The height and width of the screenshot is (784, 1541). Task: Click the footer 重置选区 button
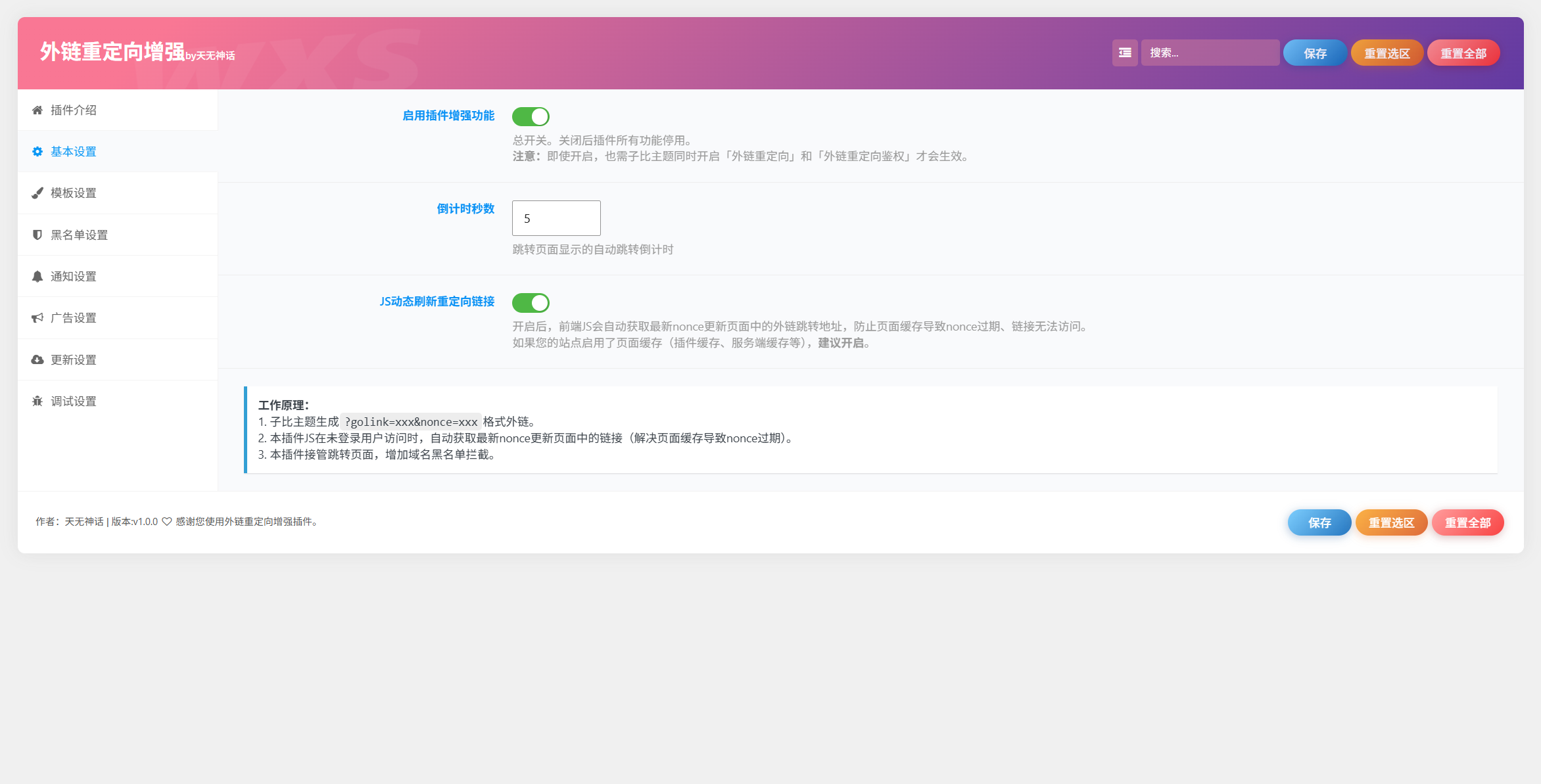[x=1392, y=522]
